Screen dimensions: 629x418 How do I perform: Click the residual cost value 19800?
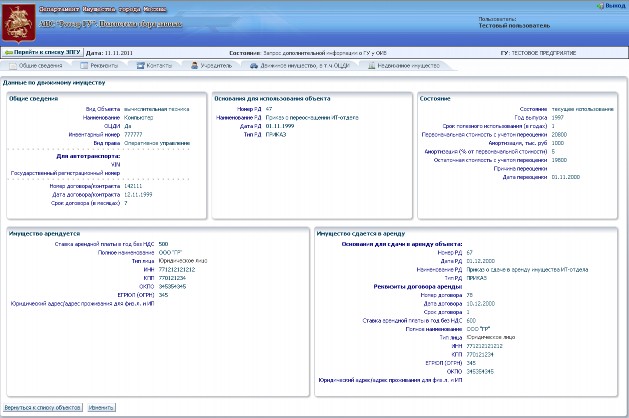coord(559,160)
